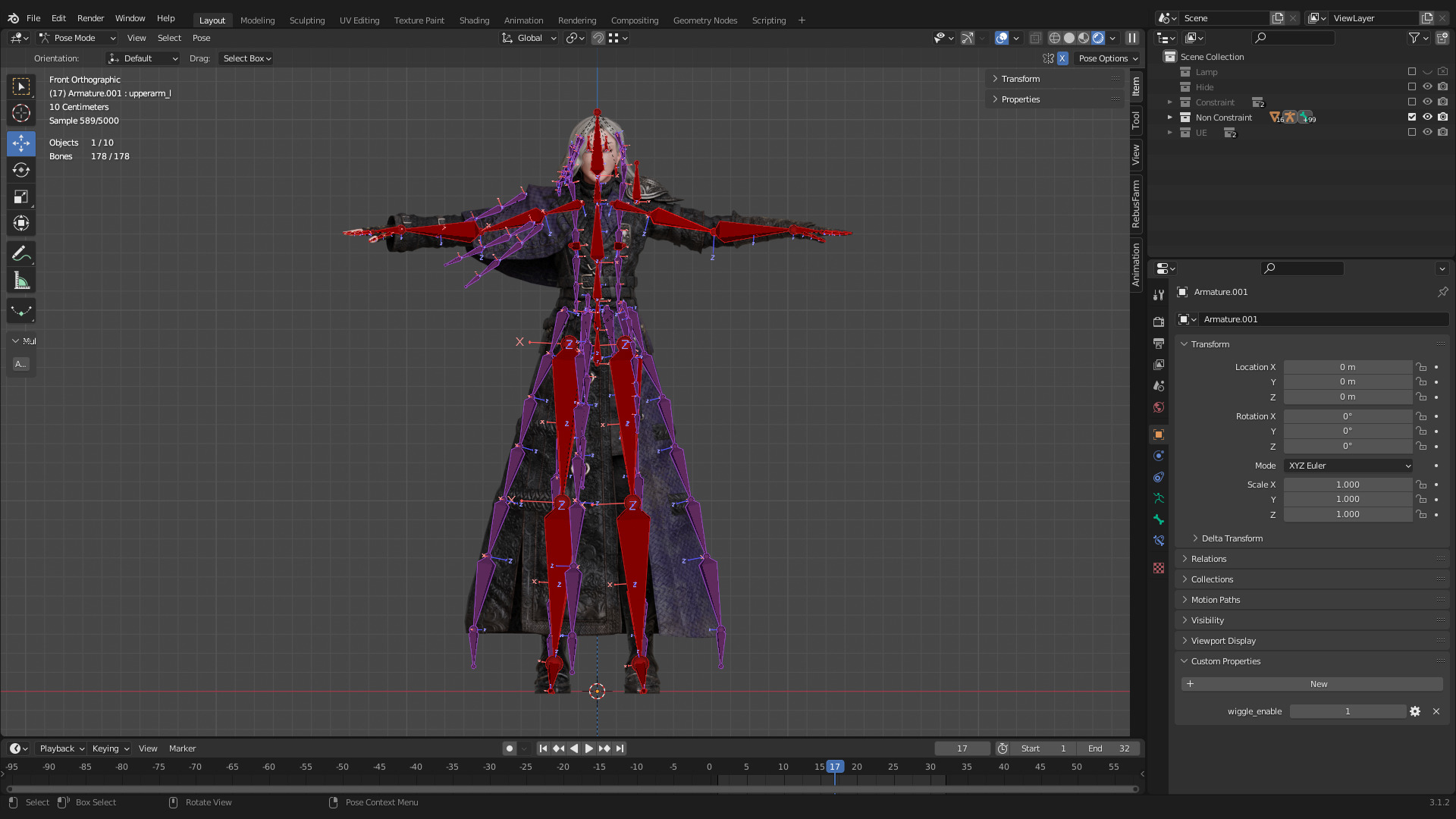Open the File menu

click(x=33, y=18)
